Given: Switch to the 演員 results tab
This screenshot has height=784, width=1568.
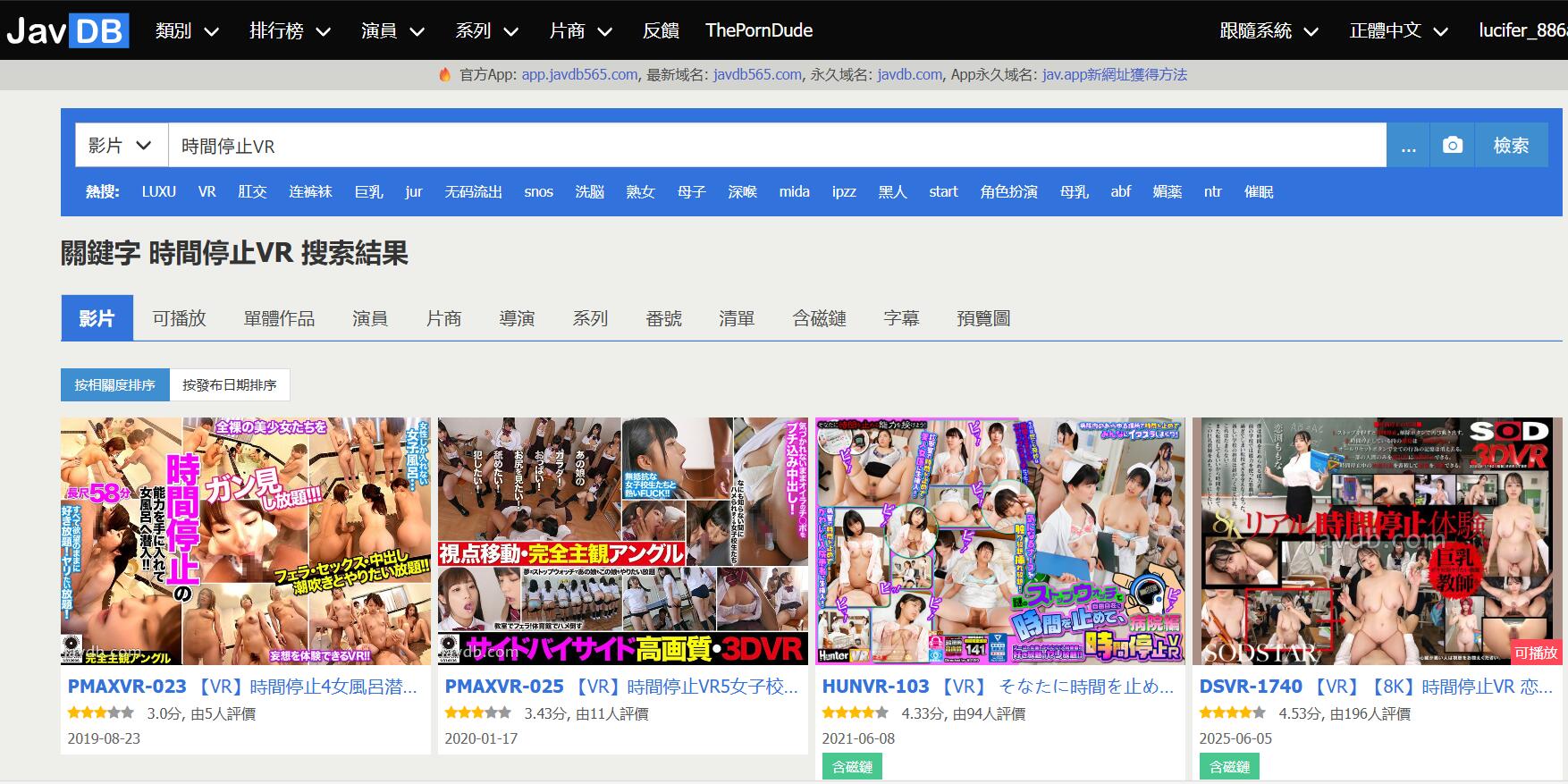Looking at the screenshot, I should pyautogui.click(x=370, y=318).
